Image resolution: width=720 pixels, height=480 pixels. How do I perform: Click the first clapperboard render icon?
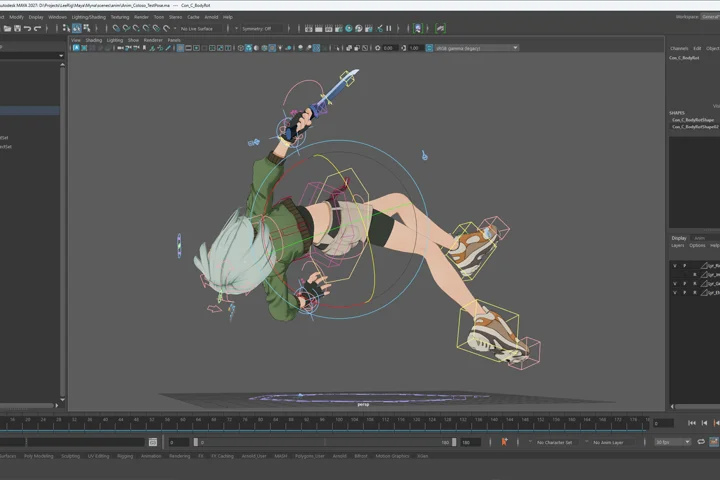click(x=309, y=28)
